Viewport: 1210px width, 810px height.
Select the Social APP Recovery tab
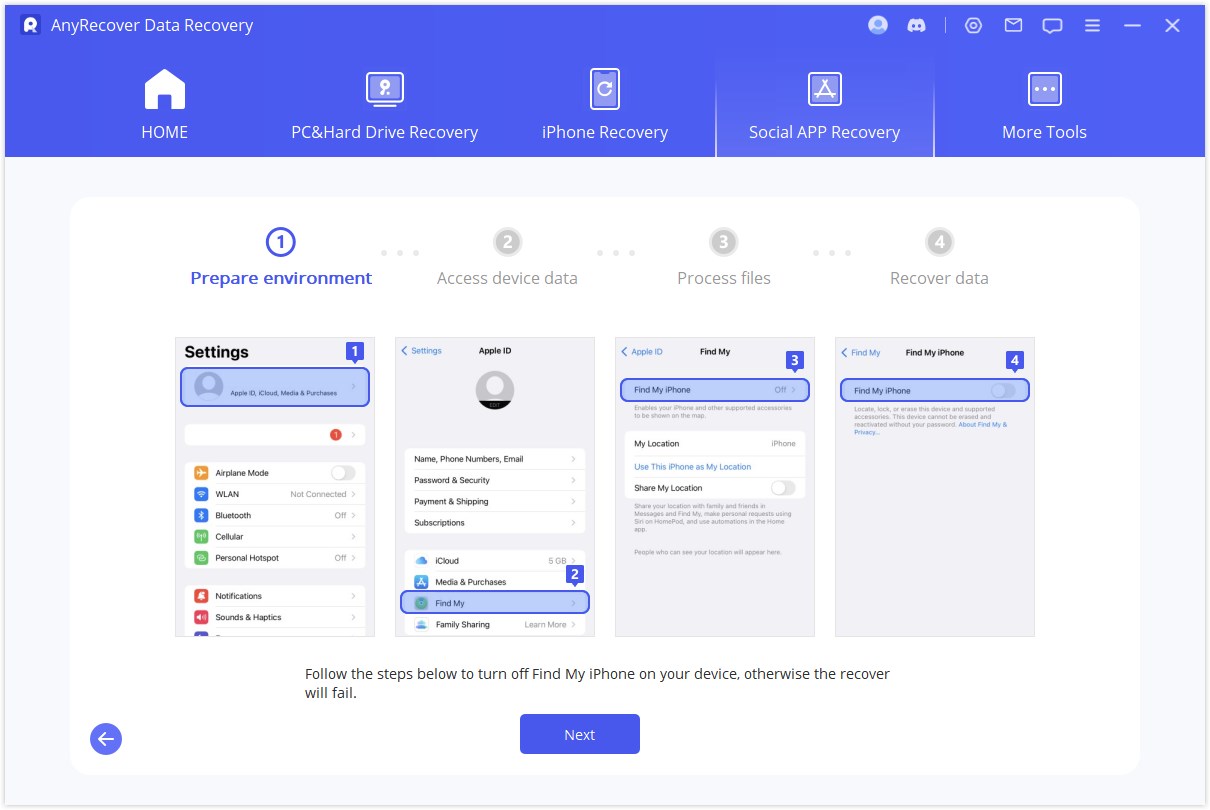pyautogui.click(x=824, y=106)
